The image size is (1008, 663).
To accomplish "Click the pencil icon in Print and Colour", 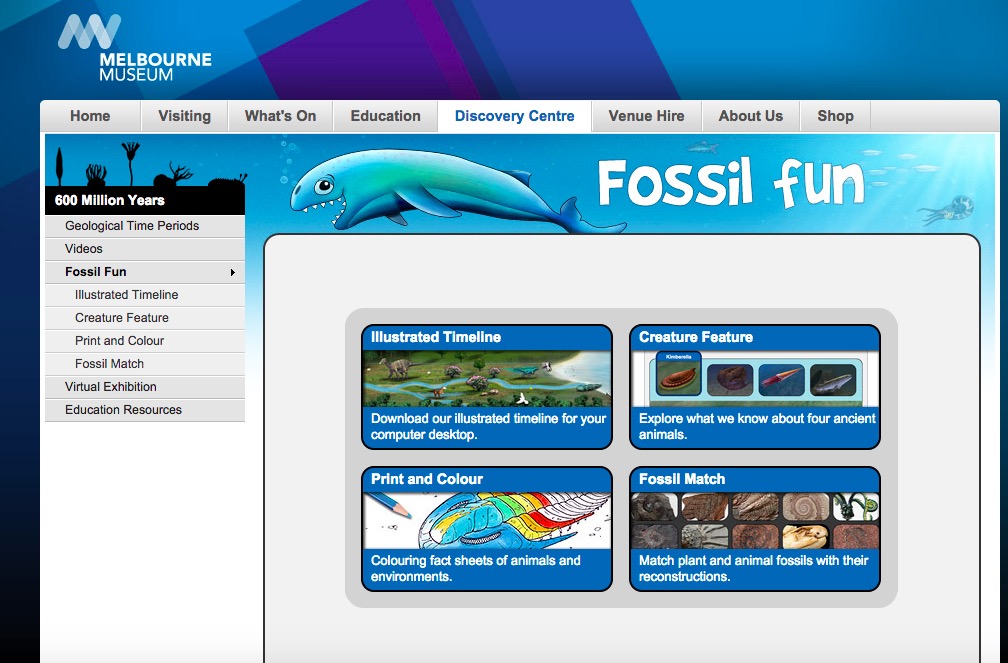I will [x=390, y=505].
